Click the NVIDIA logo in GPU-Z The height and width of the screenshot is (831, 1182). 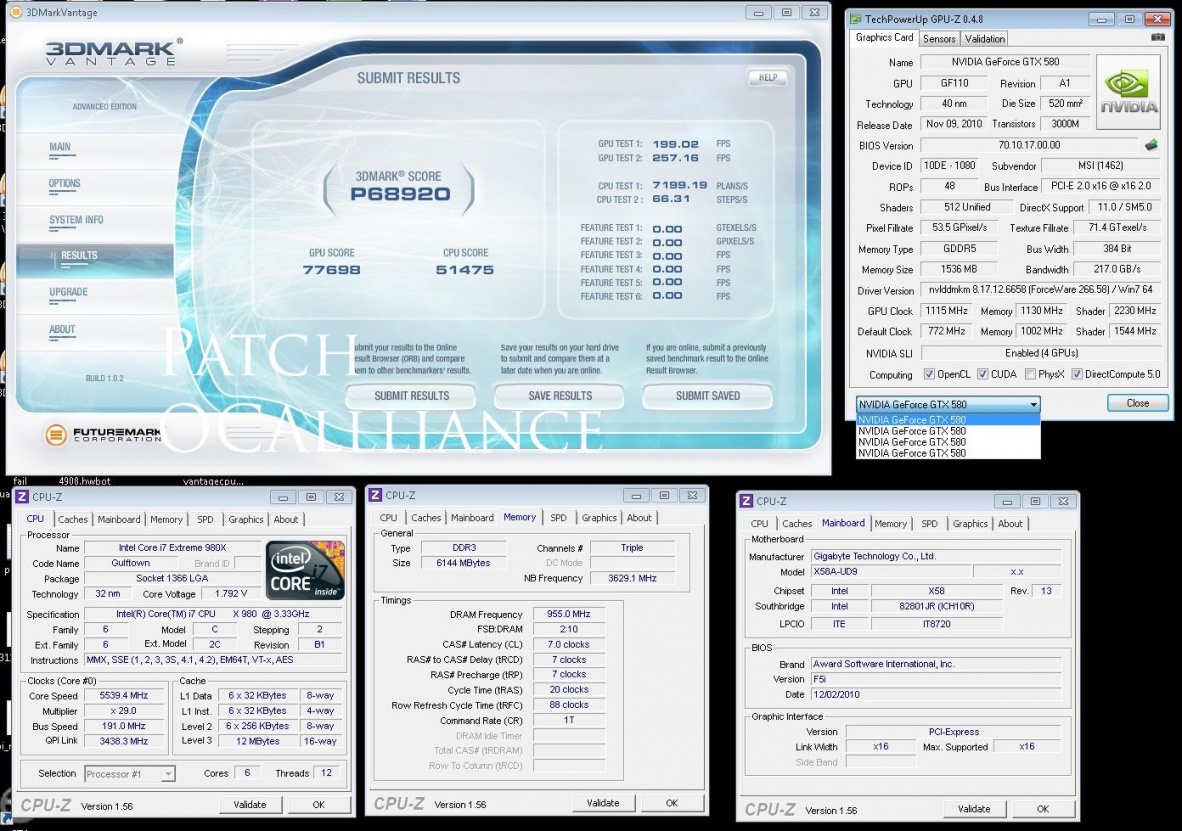[1128, 92]
